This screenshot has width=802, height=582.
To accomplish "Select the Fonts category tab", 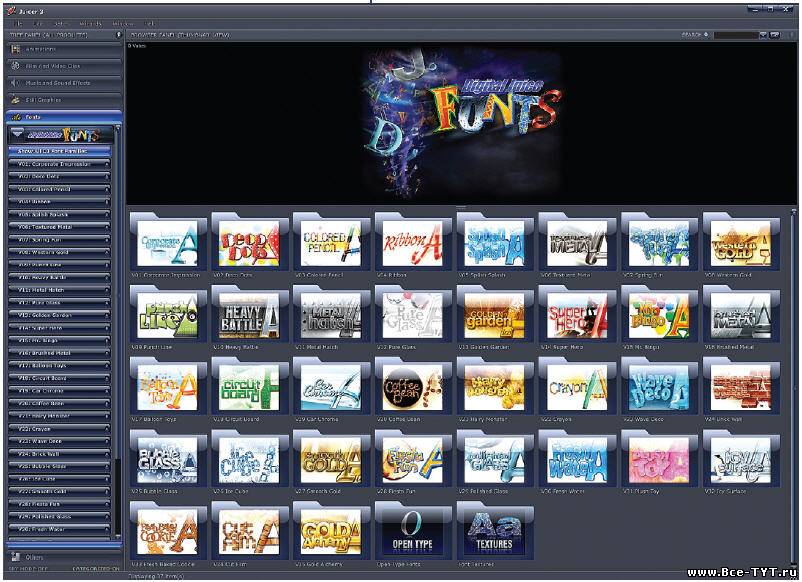I will [x=64, y=117].
